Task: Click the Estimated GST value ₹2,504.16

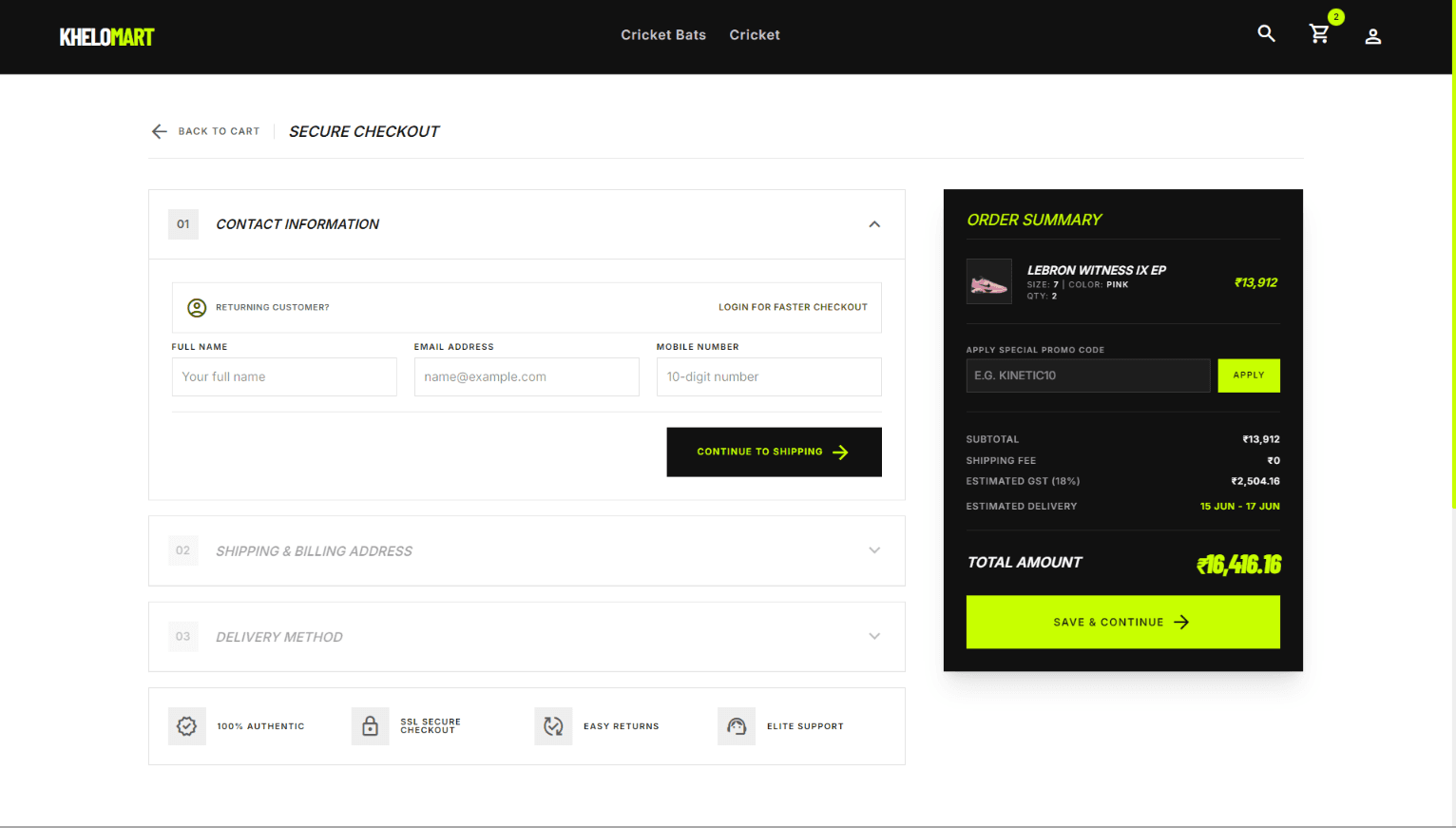Action: click(1255, 481)
